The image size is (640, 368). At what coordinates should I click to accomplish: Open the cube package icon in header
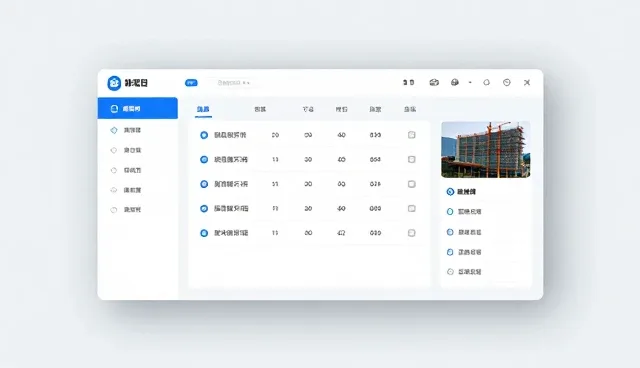tap(455, 82)
